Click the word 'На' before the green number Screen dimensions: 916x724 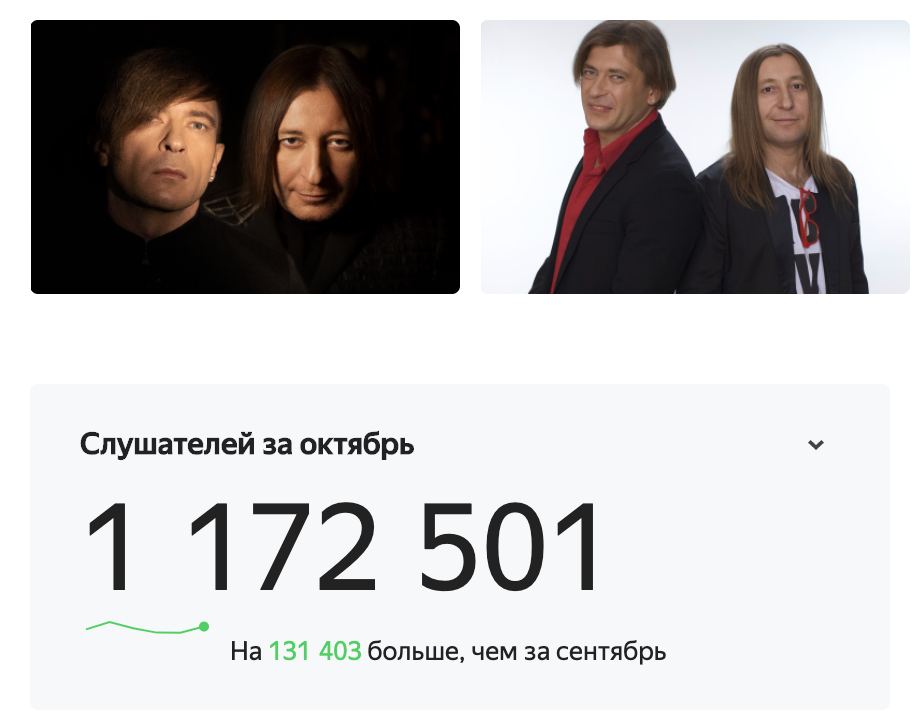(x=246, y=651)
